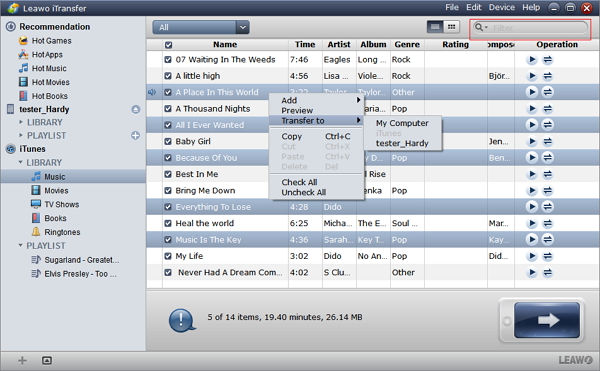Transfer My Life track
600x371 pixels.
(548, 256)
